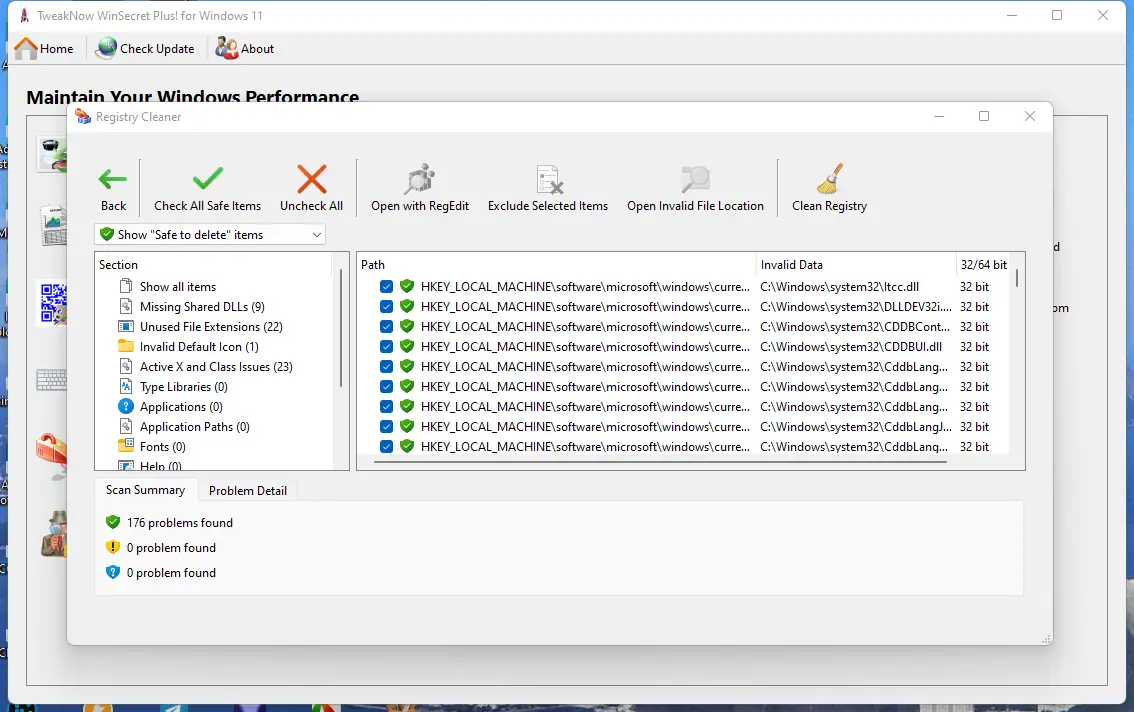Click Exclude Selected Items icon

[x=549, y=179]
